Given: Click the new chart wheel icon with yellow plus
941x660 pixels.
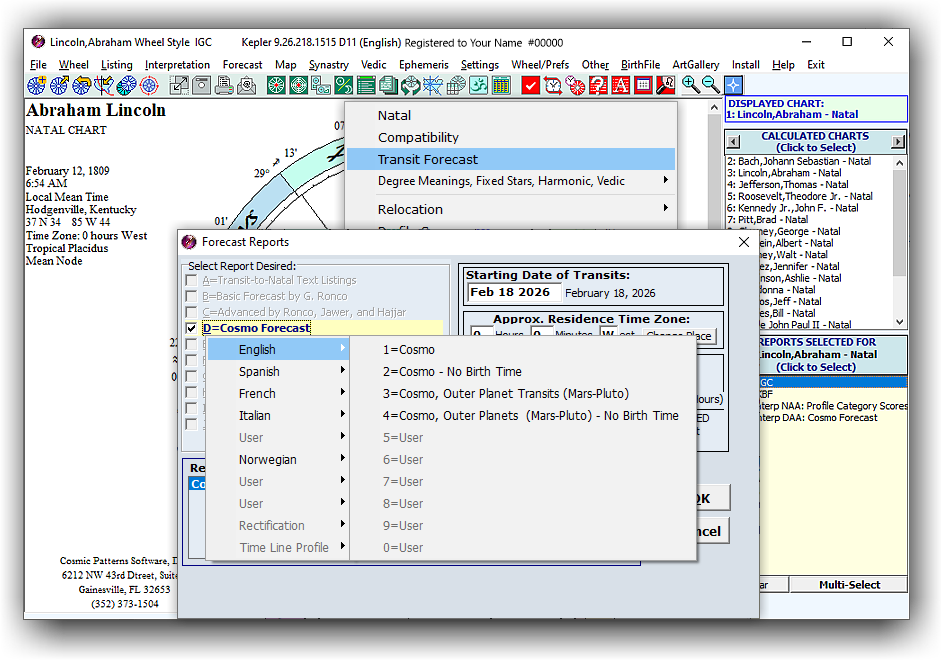Looking at the screenshot, I should coord(36,85).
